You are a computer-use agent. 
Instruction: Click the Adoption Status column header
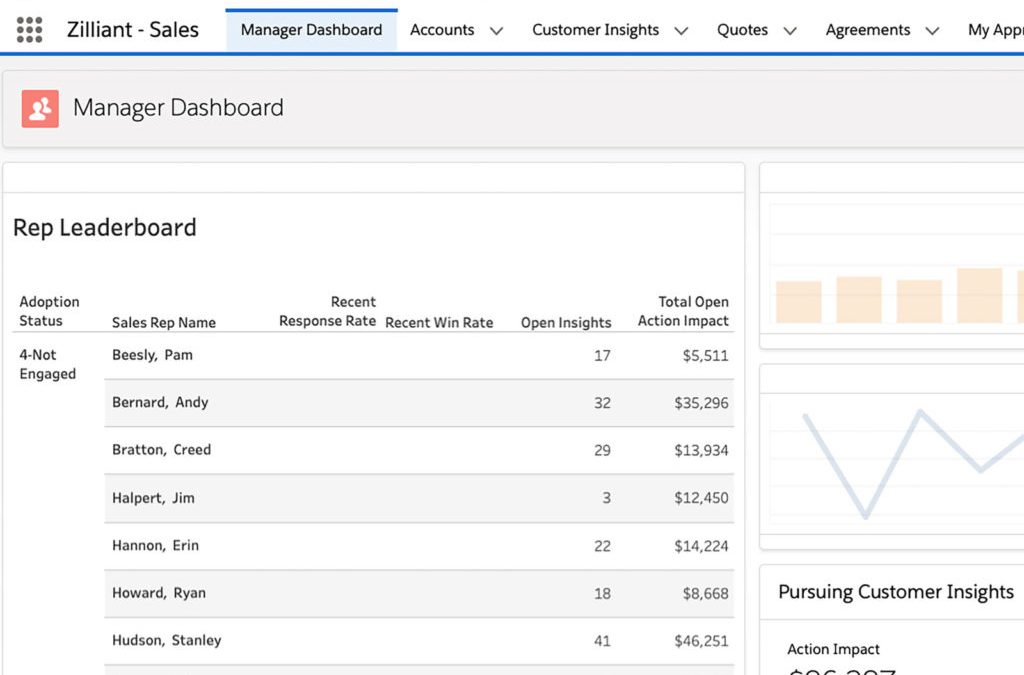(x=50, y=311)
